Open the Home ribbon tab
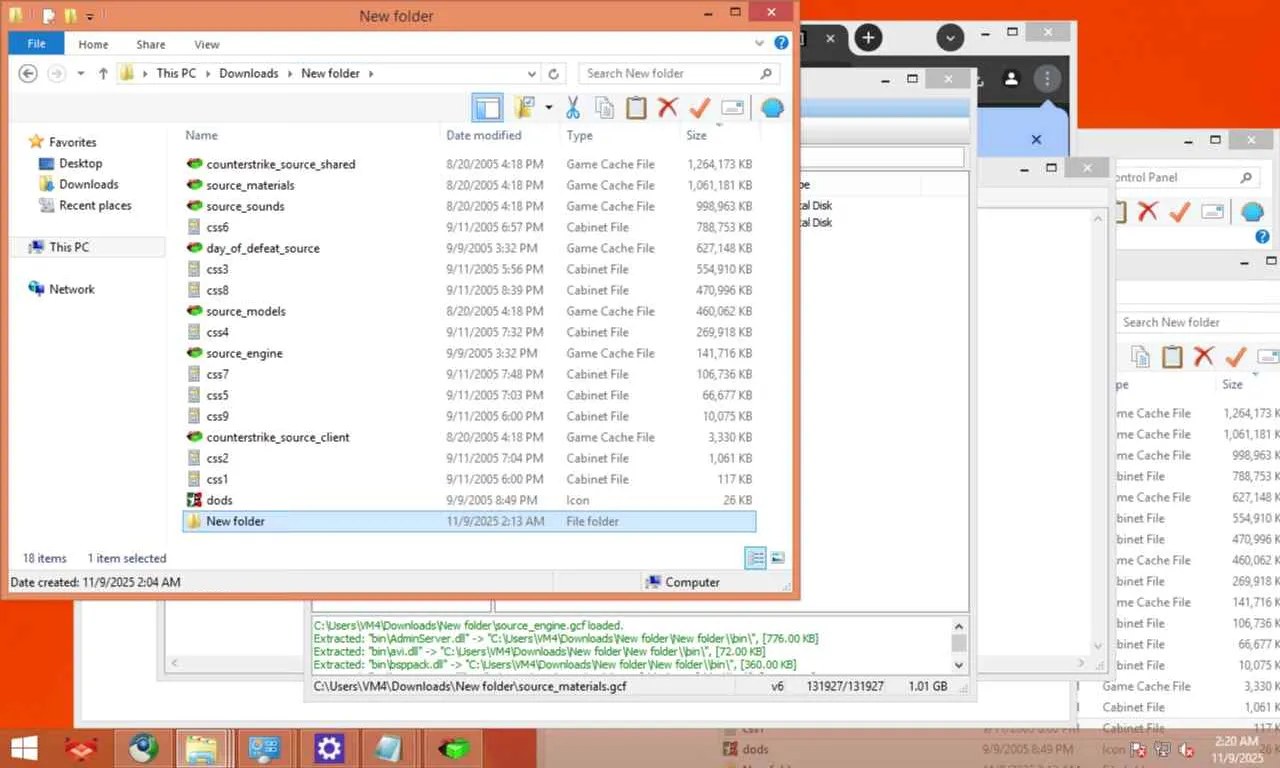The image size is (1280, 768). [x=93, y=44]
